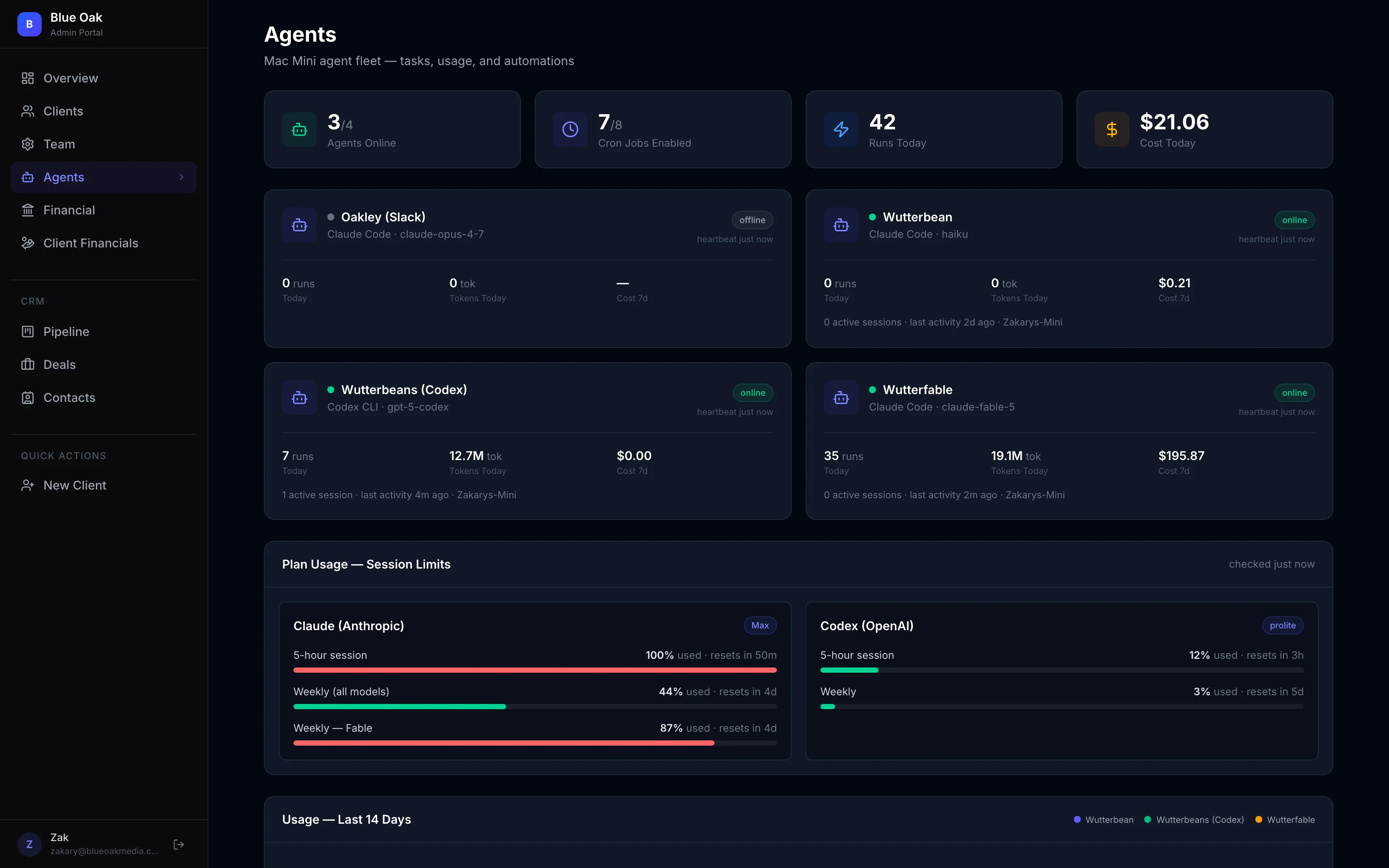The width and height of the screenshot is (1389, 868).
Task: Go to Clients section
Action: tap(103, 112)
